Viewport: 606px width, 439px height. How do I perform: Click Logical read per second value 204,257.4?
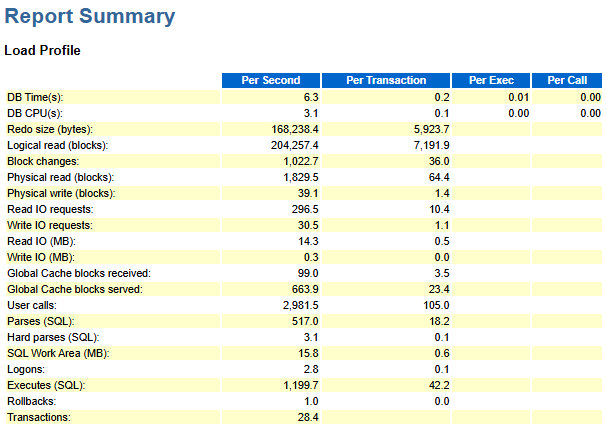coord(288,145)
